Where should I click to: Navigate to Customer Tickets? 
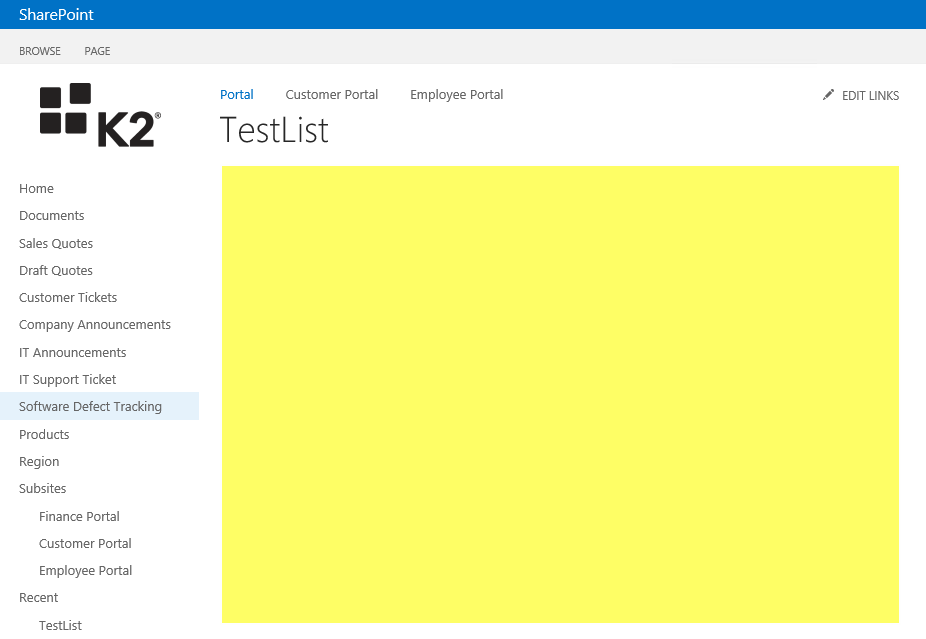(68, 298)
